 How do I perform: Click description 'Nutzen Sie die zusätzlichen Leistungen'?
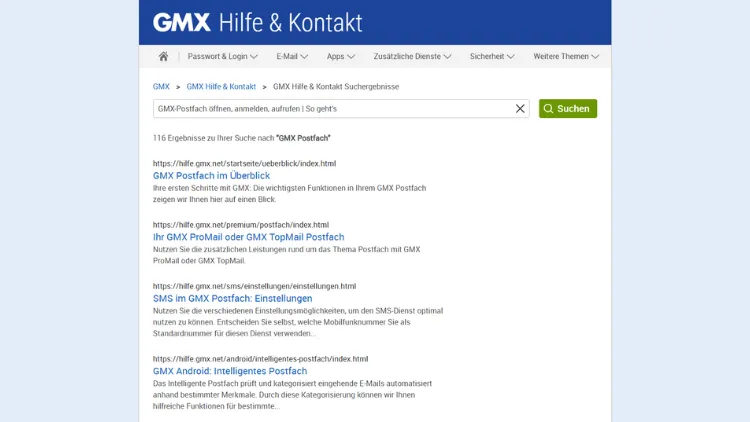[x=287, y=255]
